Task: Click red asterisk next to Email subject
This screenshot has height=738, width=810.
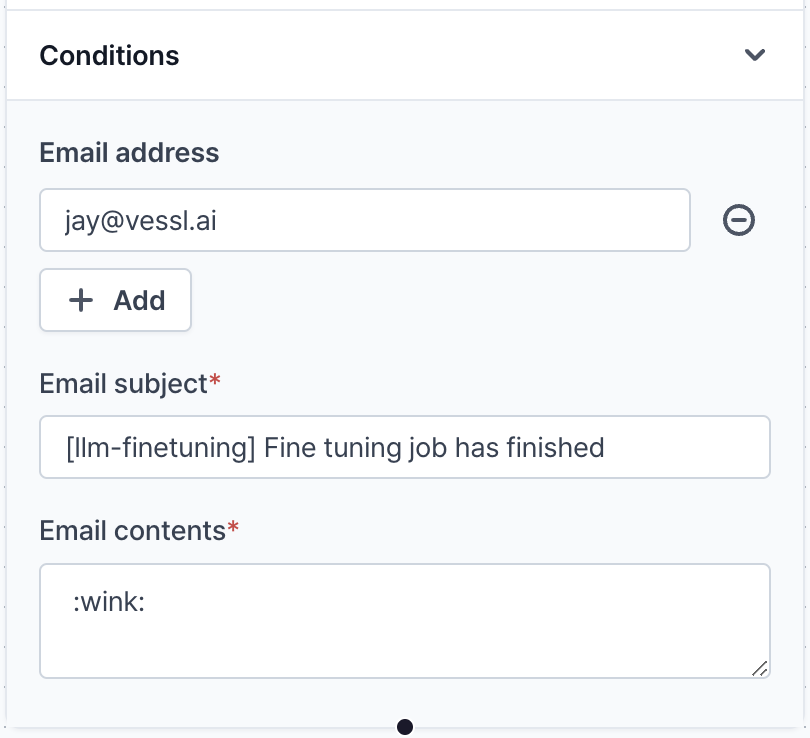Action: 213,381
